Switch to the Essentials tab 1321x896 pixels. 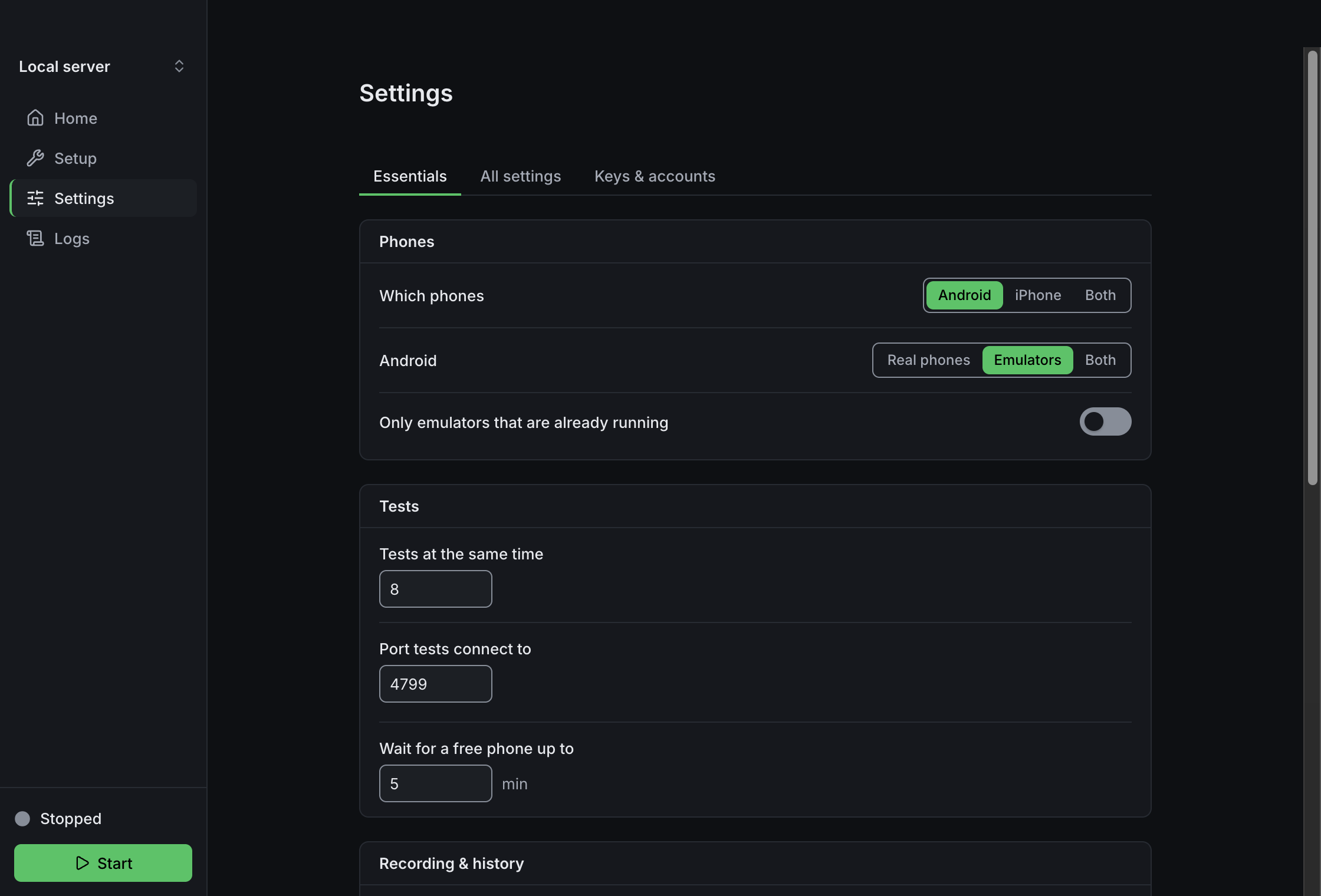[410, 176]
